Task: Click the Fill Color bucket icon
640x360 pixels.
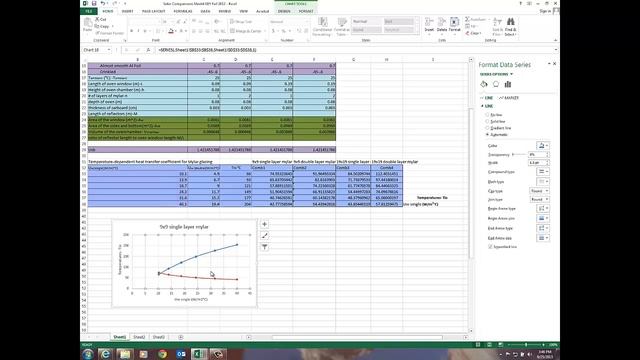Action: [171, 31]
